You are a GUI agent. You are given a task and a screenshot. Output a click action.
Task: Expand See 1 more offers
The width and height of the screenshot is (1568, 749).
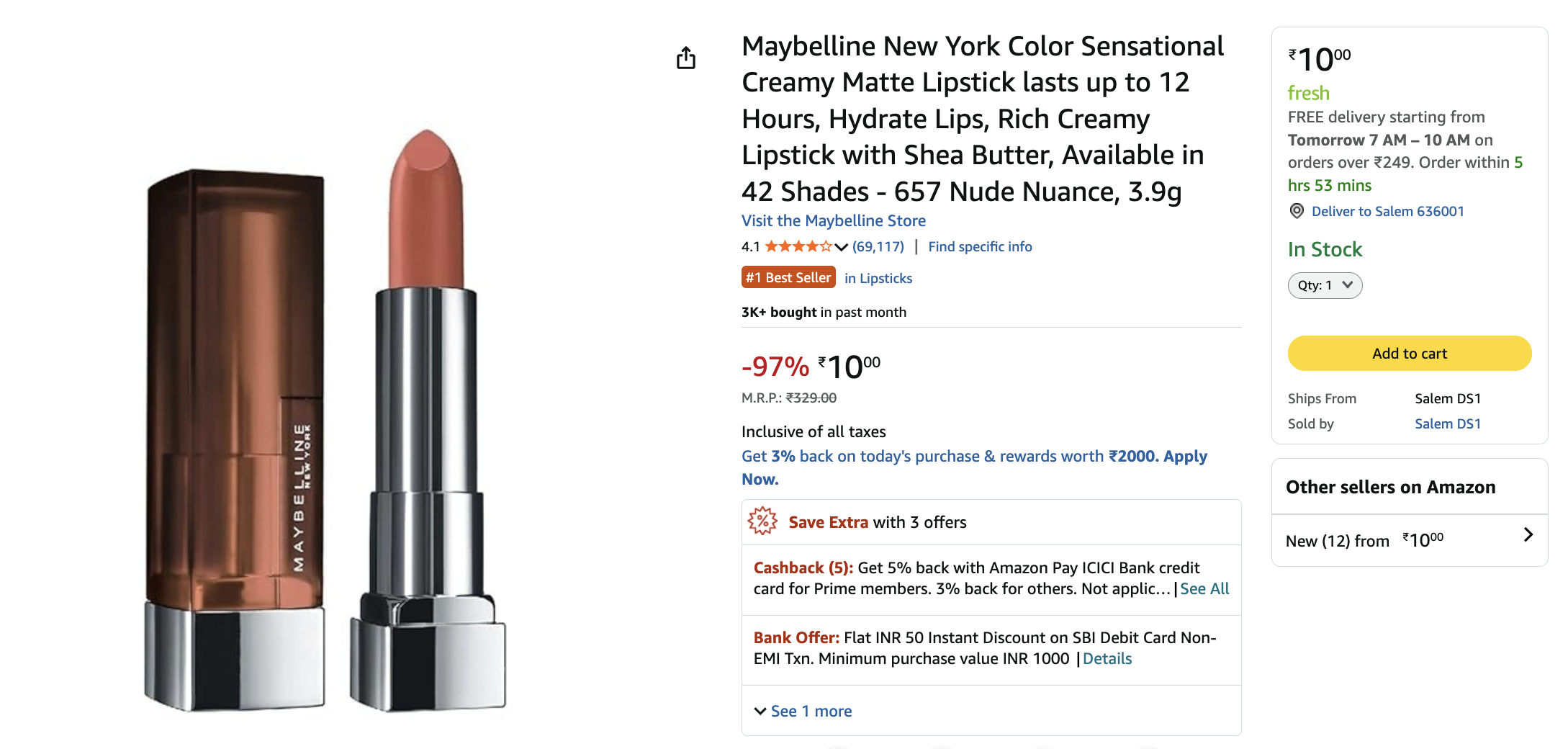pyautogui.click(x=803, y=712)
